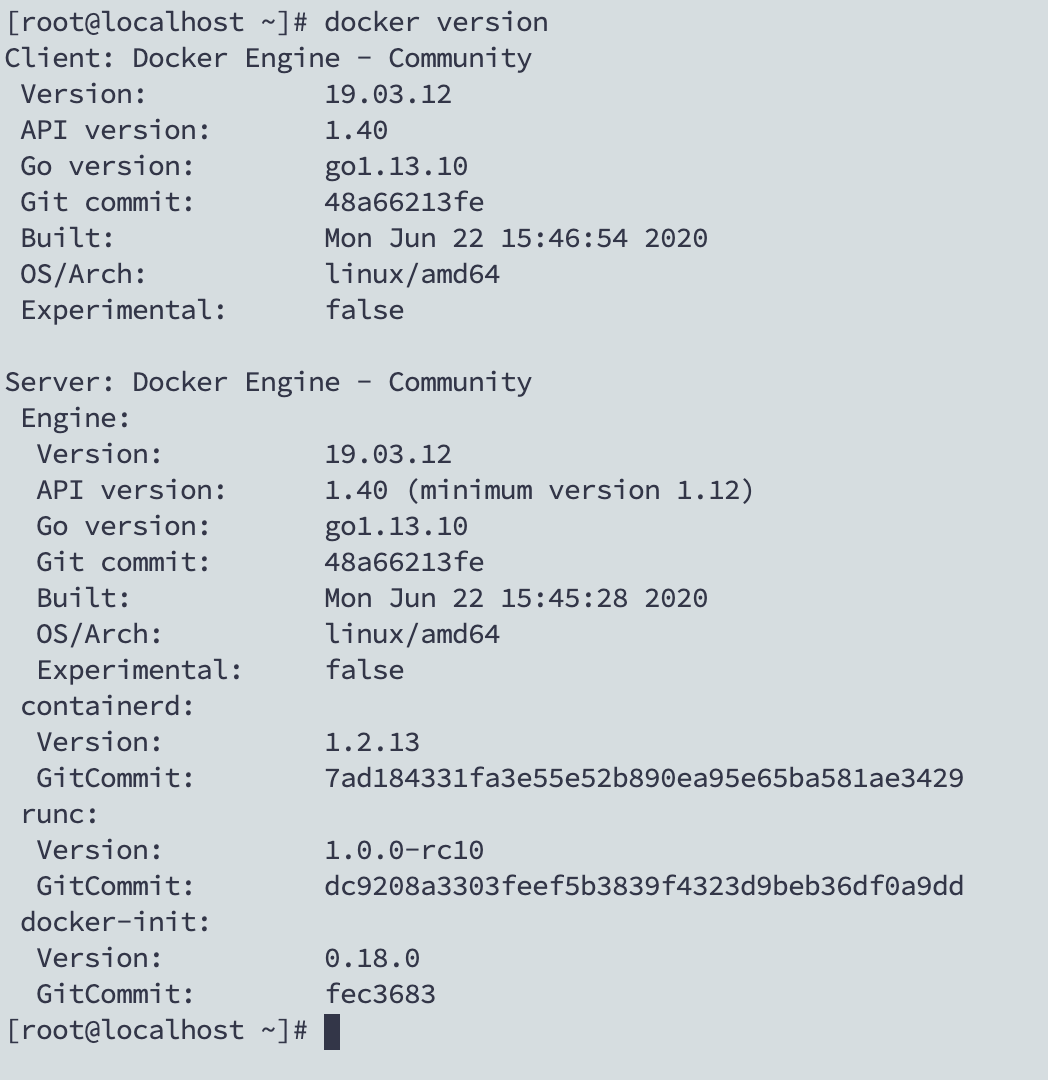This screenshot has height=1080, width=1048.
Task: Click the 'runc:' section label
Action: point(60,814)
